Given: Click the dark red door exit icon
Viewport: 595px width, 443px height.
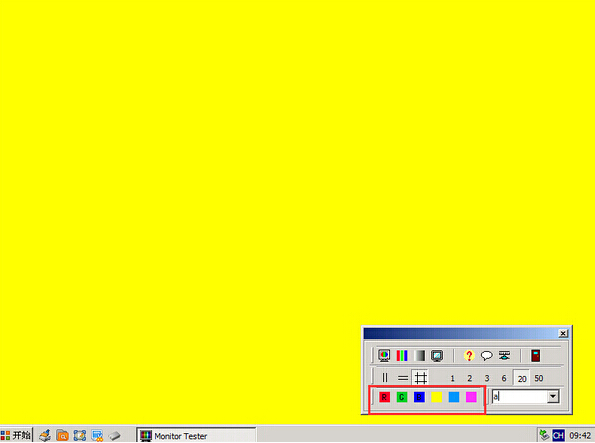Looking at the screenshot, I should 535,356.
